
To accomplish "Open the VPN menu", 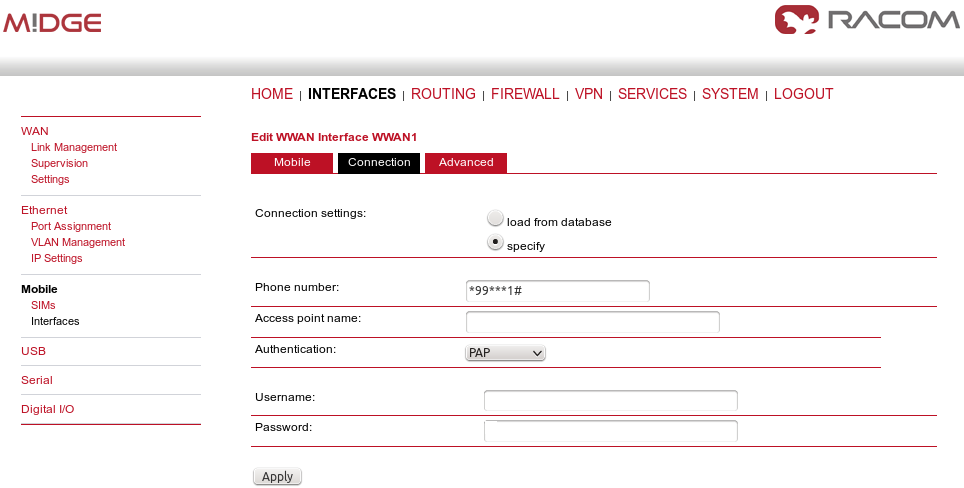I will (x=588, y=94).
